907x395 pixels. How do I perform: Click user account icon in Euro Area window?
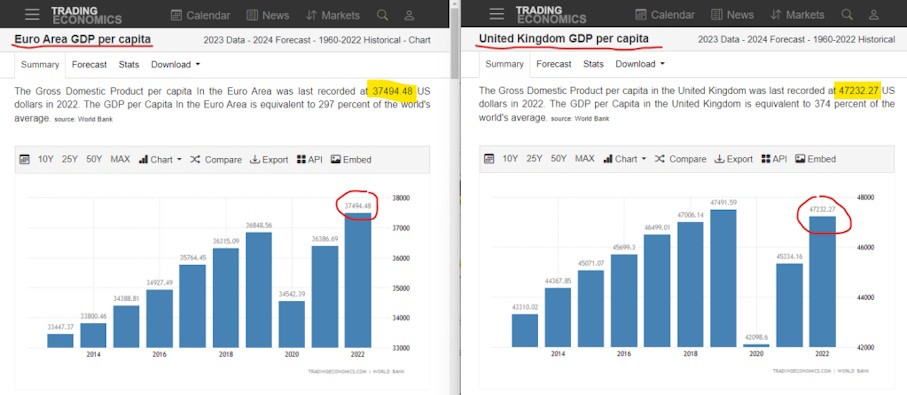point(409,16)
